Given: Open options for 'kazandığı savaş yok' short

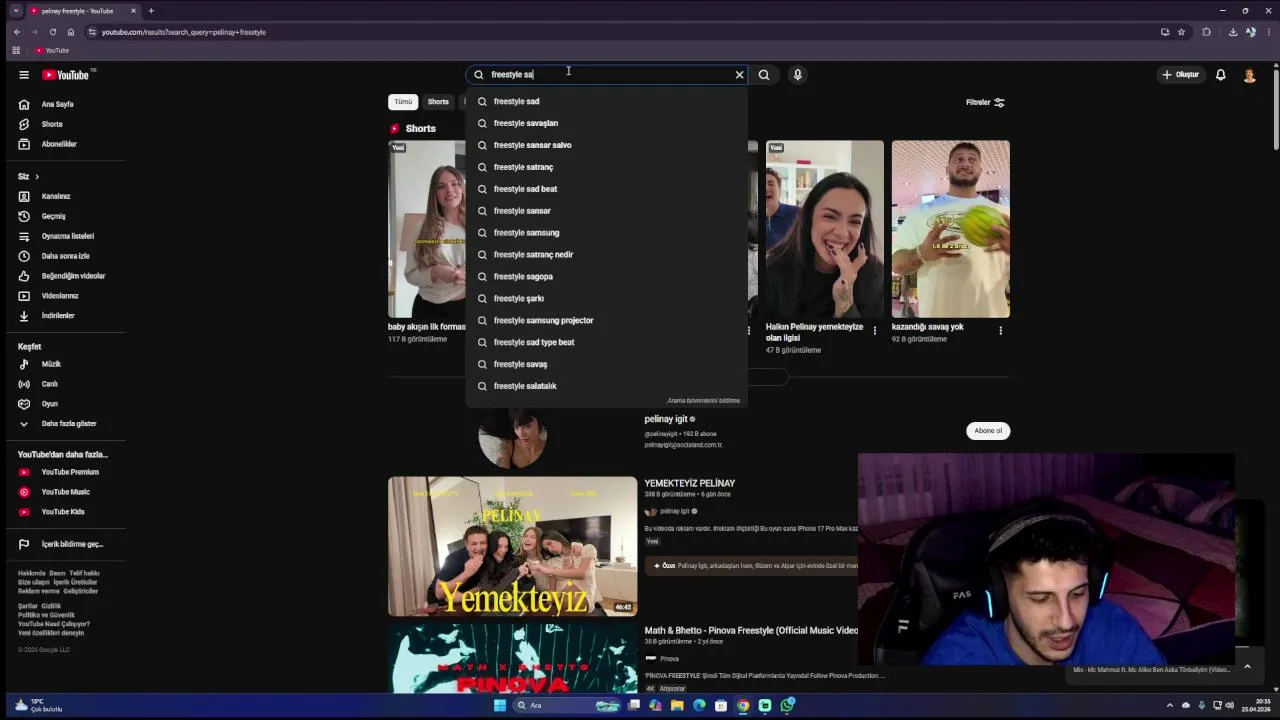Looking at the screenshot, I should (1000, 331).
